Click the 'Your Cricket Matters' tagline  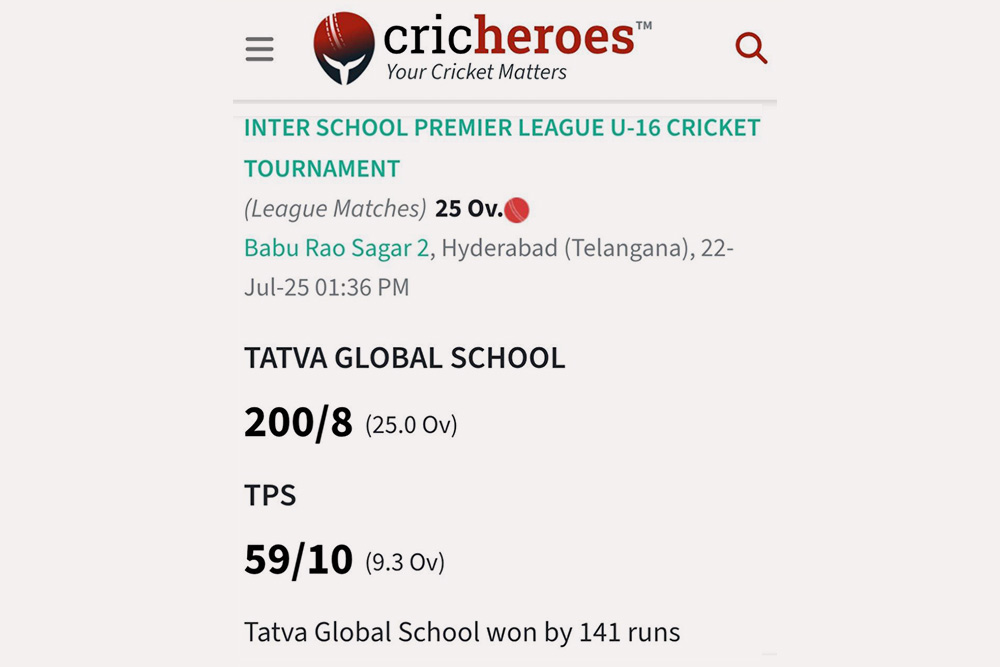point(476,72)
